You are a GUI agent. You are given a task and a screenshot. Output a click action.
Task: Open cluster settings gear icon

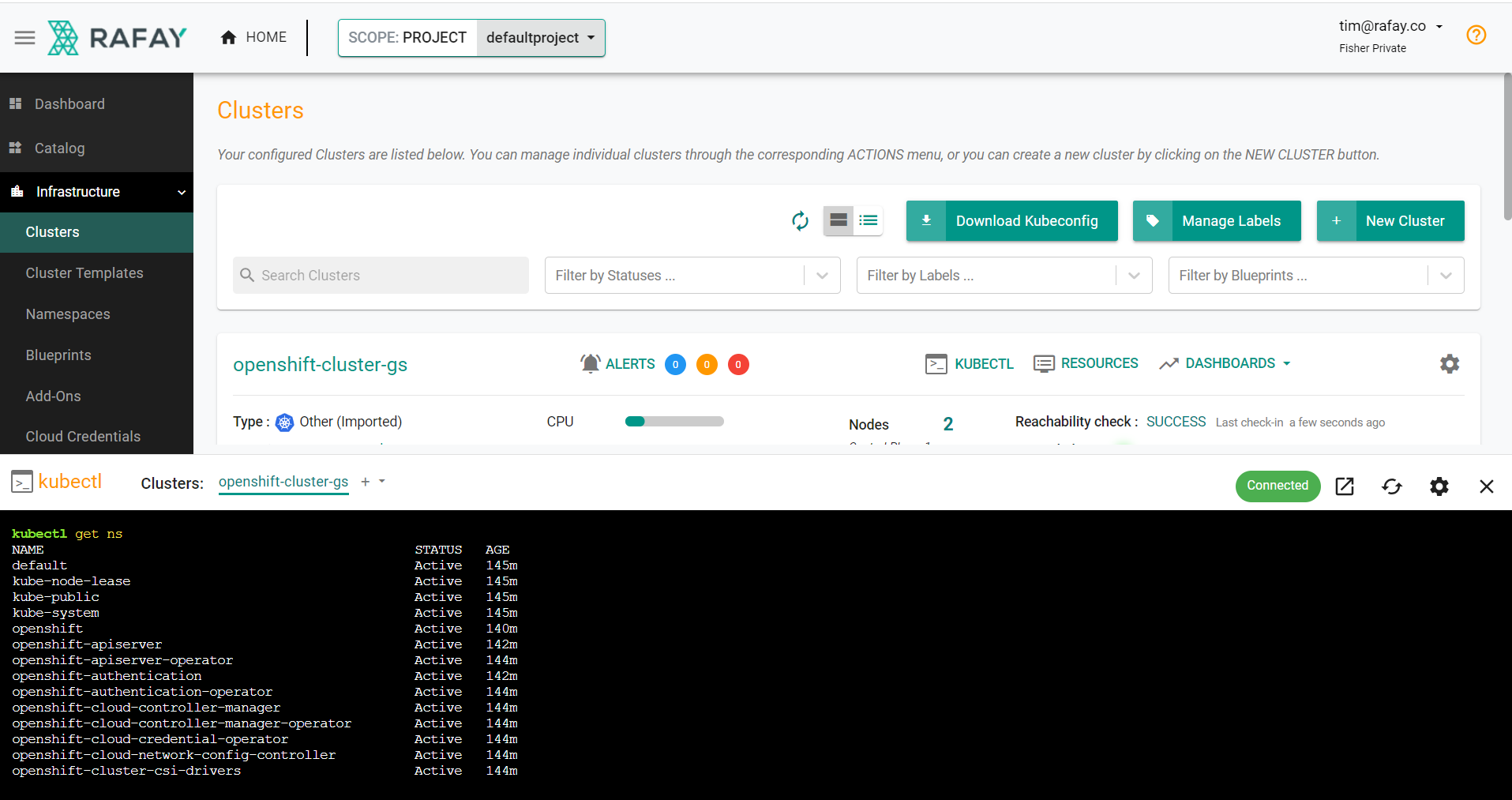pyautogui.click(x=1450, y=363)
